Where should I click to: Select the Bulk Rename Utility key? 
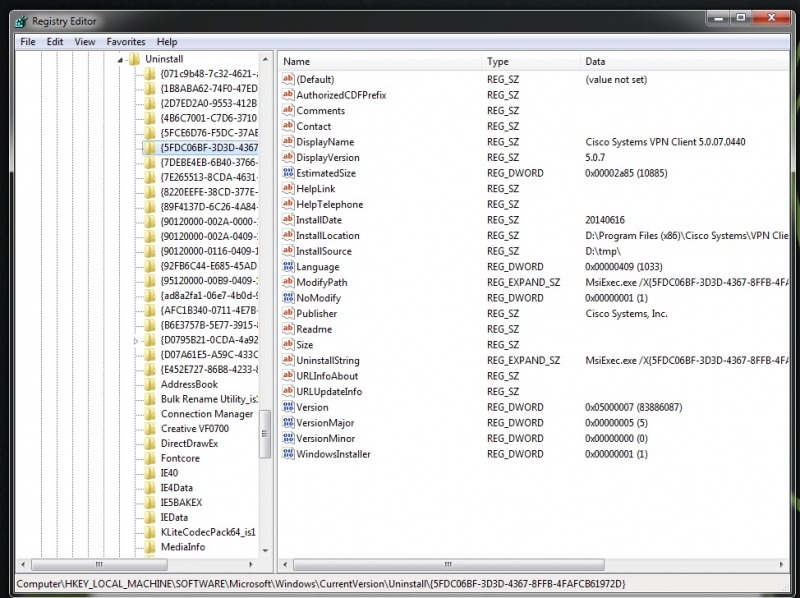pos(209,399)
